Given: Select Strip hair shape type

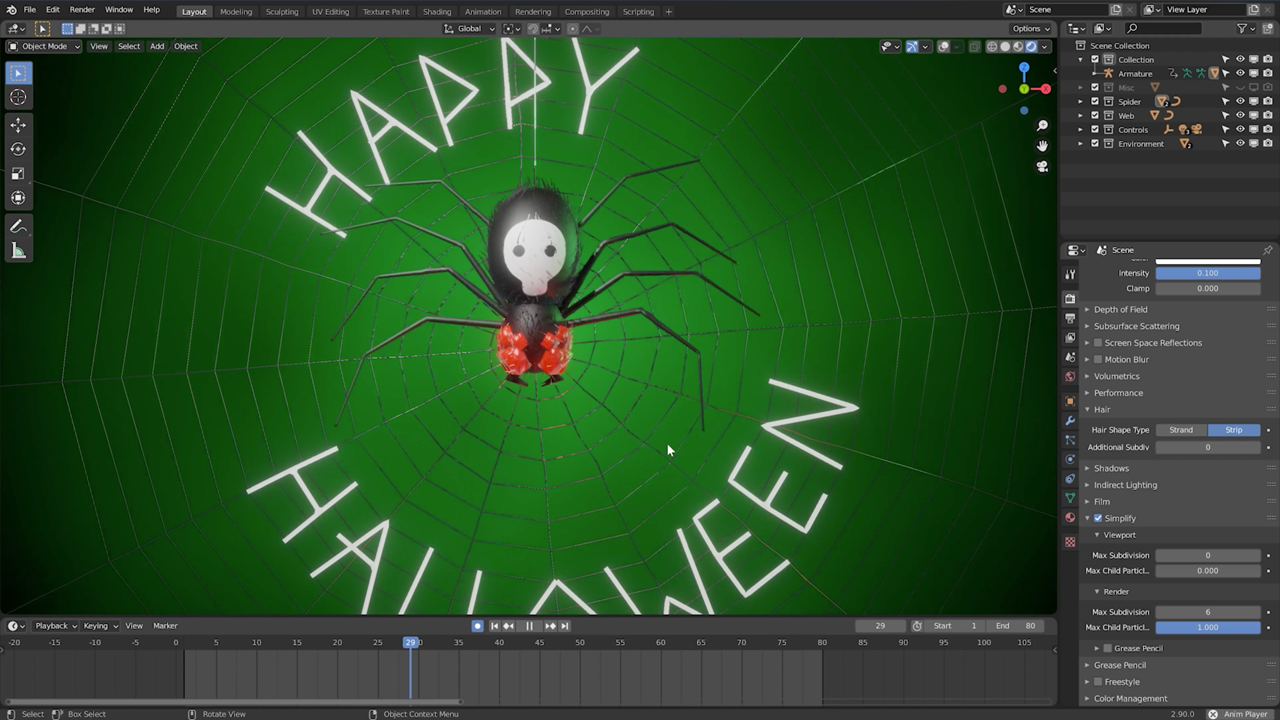Looking at the screenshot, I should click(x=1234, y=430).
